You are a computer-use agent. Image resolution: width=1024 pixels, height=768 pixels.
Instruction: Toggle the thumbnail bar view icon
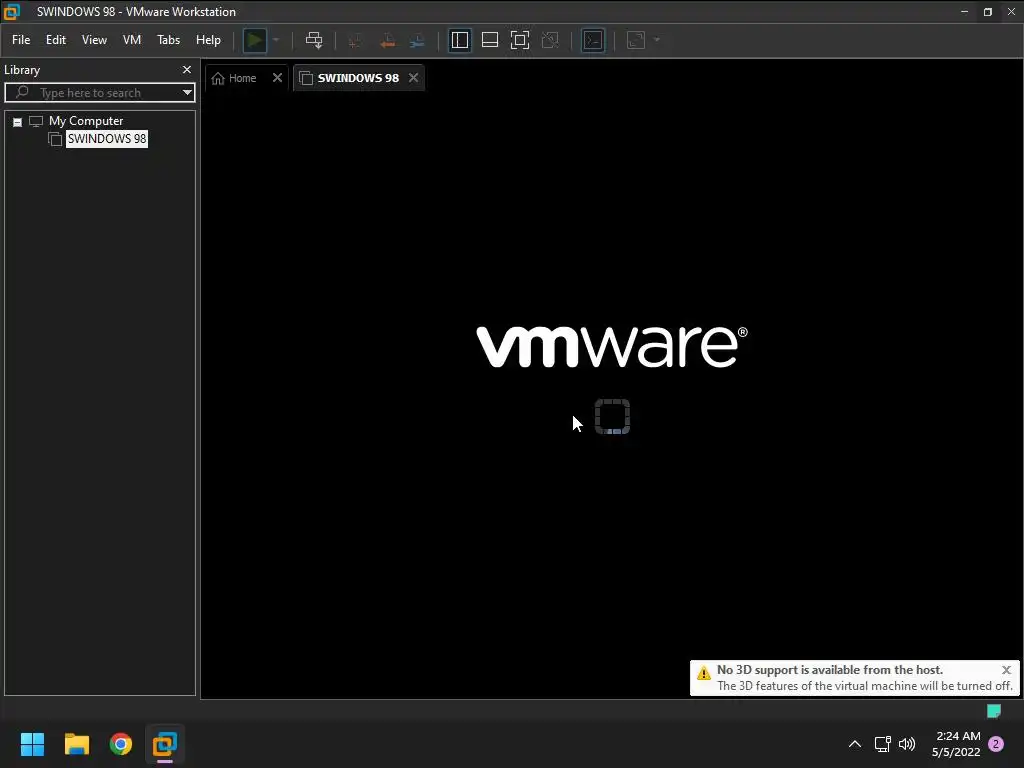tap(490, 40)
